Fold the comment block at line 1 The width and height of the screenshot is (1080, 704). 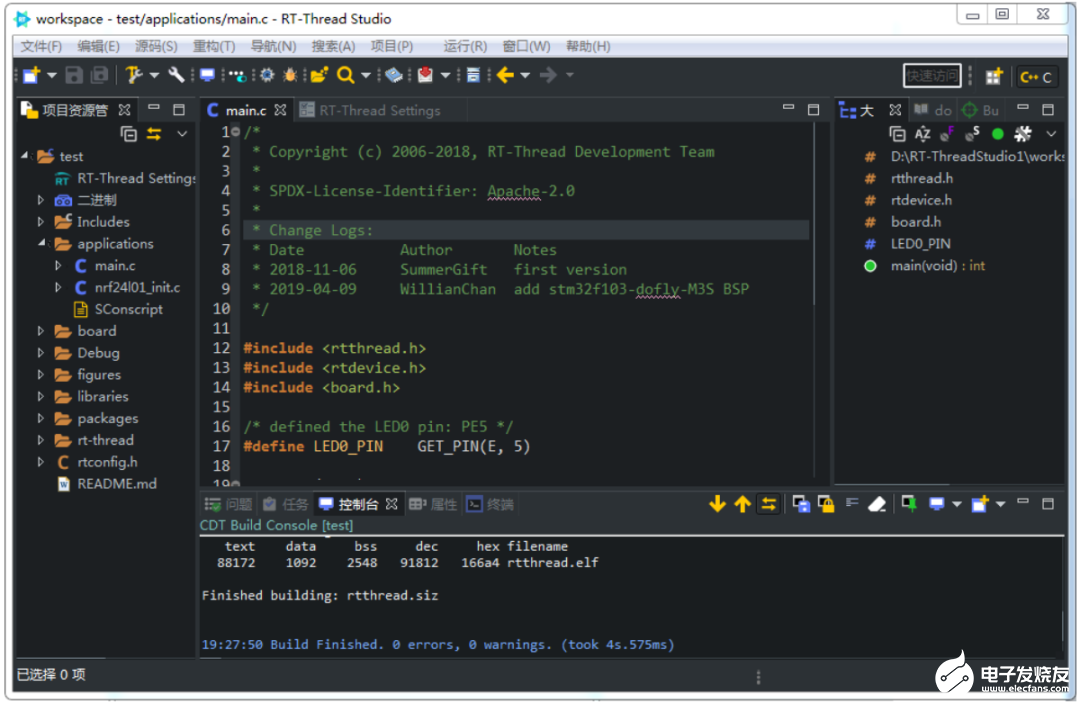pos(236,131)
